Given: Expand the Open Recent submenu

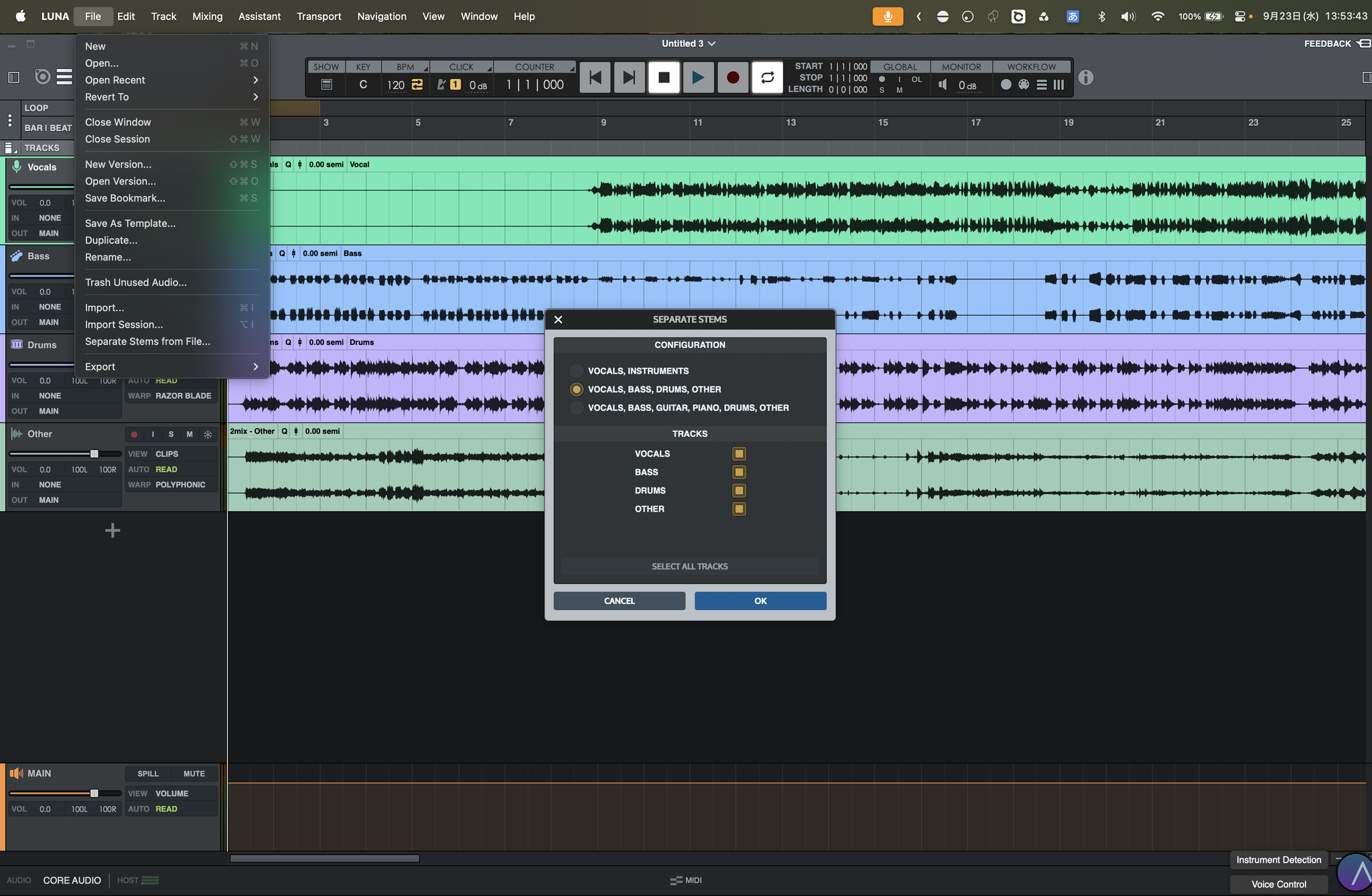Looking at the screenshot, I should coord(171,80).
